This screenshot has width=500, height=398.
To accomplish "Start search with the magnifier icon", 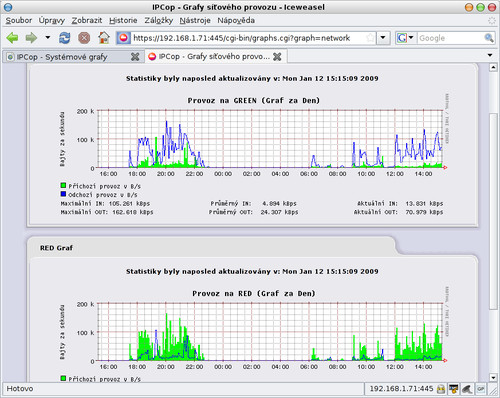I will (489, 38).
